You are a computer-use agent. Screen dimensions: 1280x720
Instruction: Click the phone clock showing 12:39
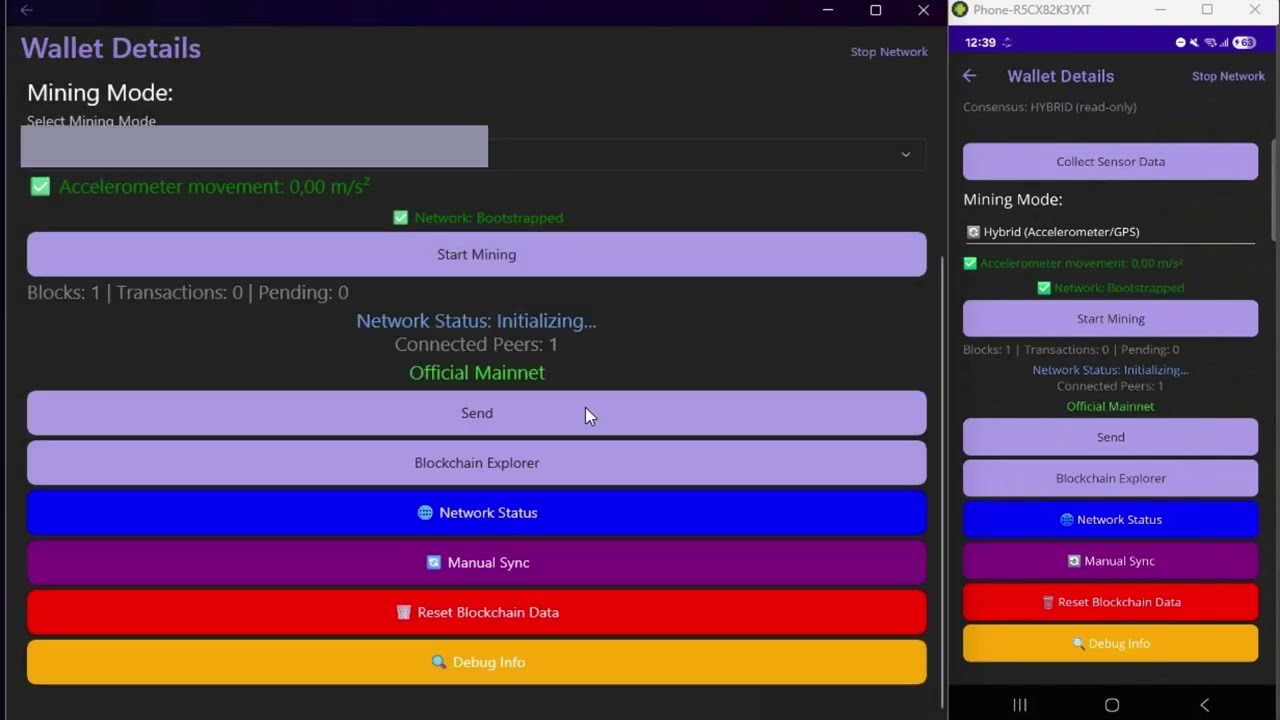coord(980,43)
